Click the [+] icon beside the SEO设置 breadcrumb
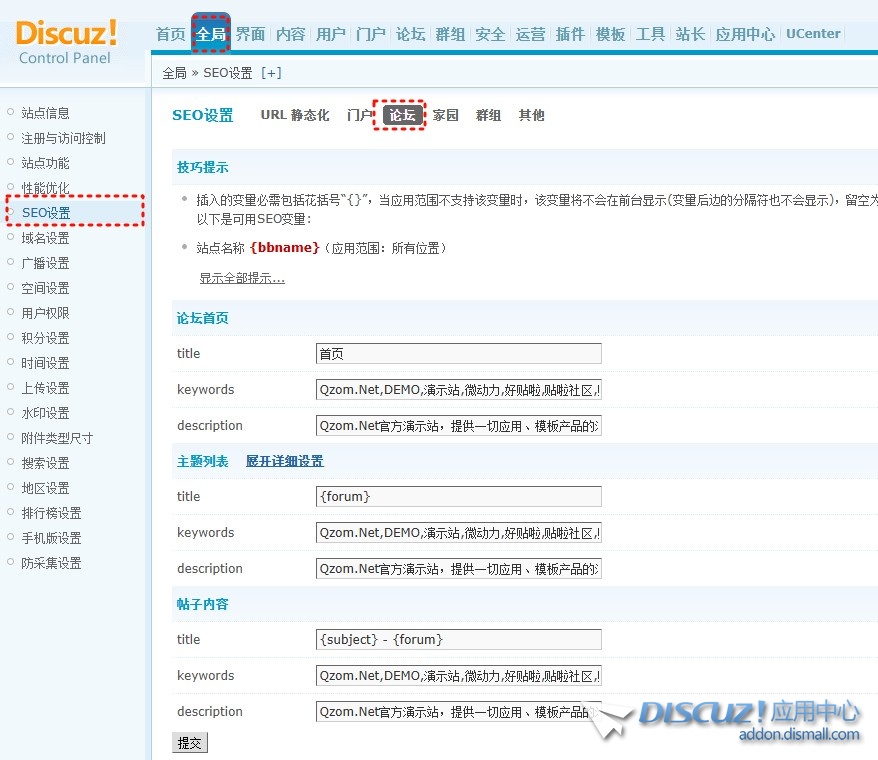Image resolution: width=878 pixels, height=760 pixels. [270, 73]
